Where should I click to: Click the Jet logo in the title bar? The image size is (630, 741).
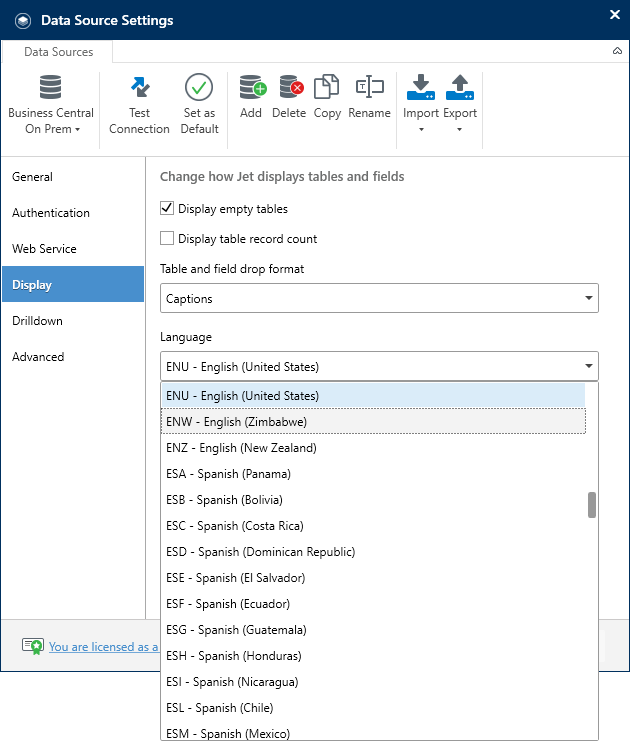23,21
